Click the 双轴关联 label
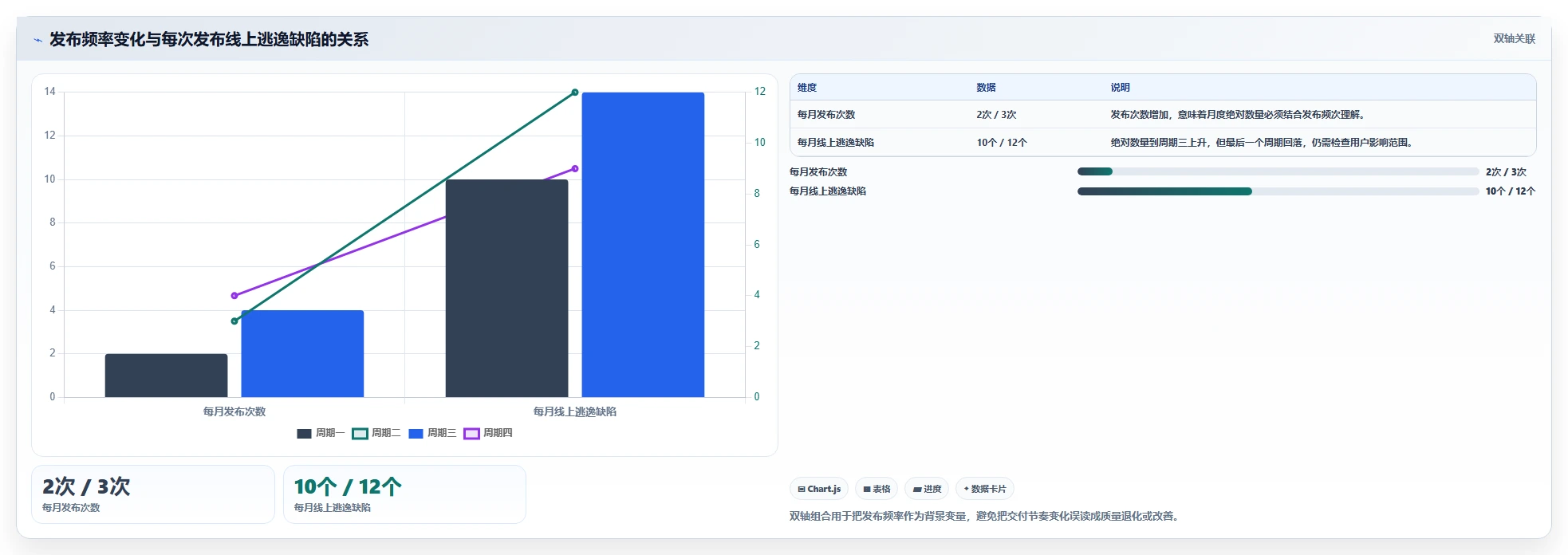Image resolution: width=1568 pixels, height=555 pixels. pyautogui.click(x=1514, y=38)
